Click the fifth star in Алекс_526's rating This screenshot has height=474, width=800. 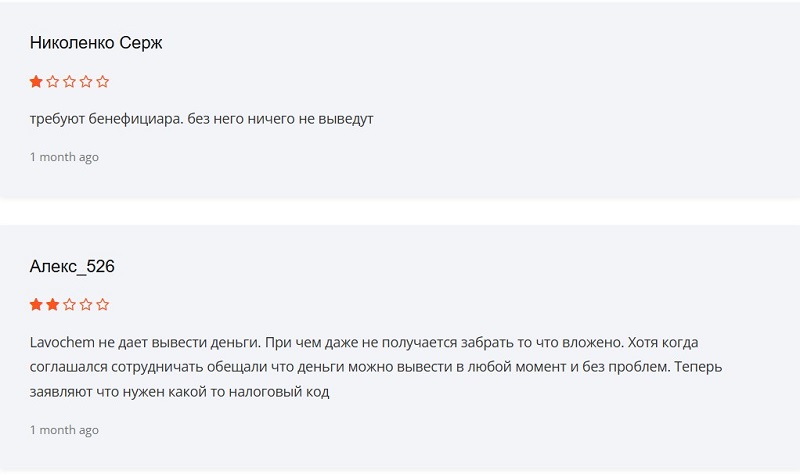103,304
